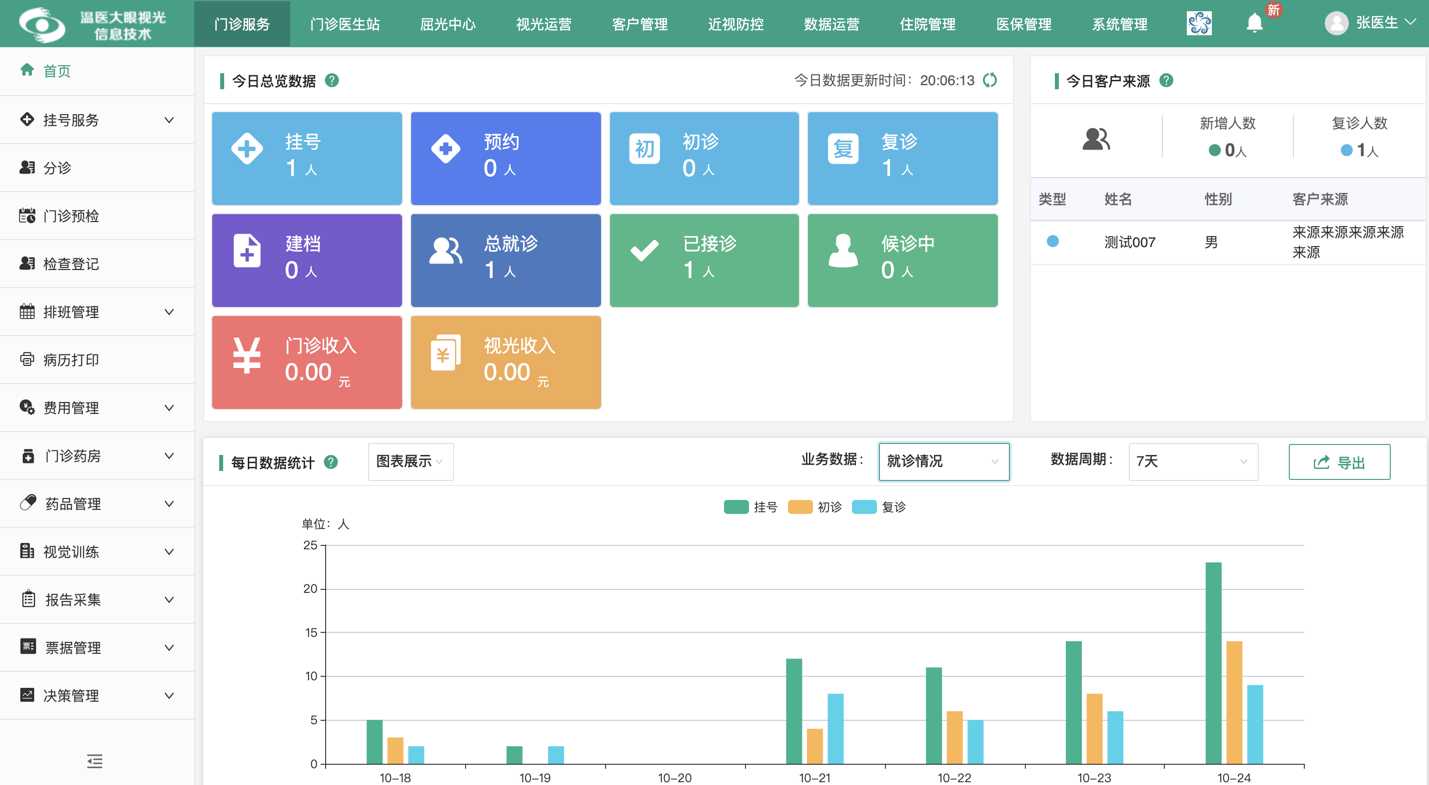Toggle 复诊 series in chart legend
Image resolution: width=1429 pixels, height=785 pixels.
tap(879, 507)
